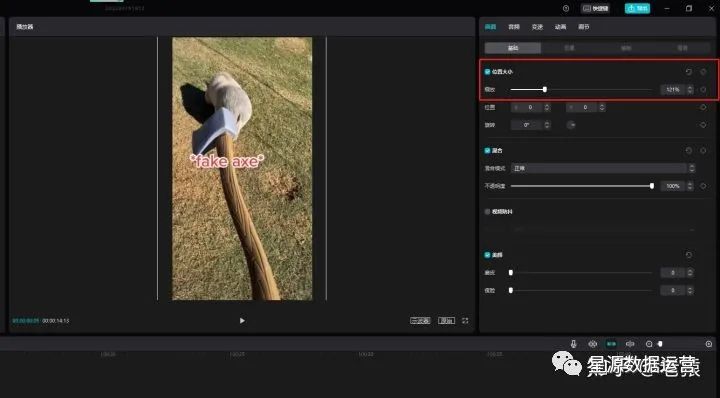
Task: Zoom out the timeline with minus magnifier
Action: click(x=649, y=344)
